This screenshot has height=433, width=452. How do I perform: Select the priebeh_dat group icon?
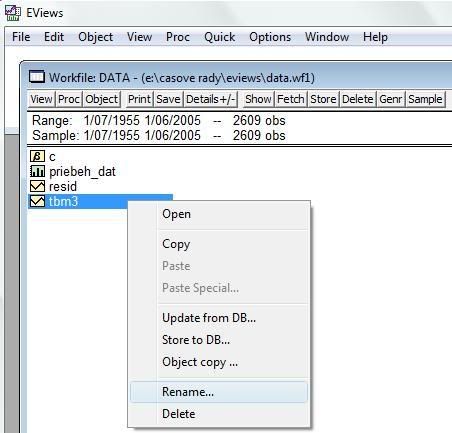click(x=37, y=171)
